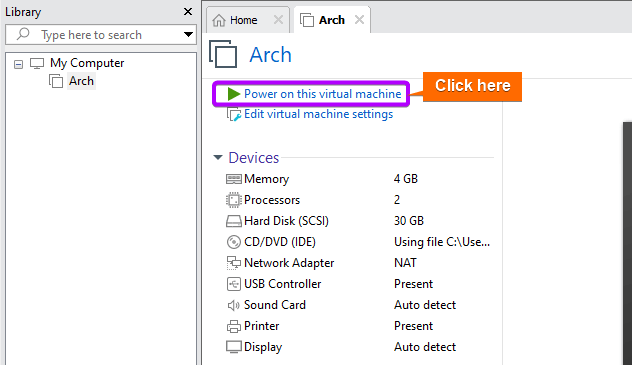
Task: Click the Hard Disk (SCSI) icon
Action: [234, 221]
